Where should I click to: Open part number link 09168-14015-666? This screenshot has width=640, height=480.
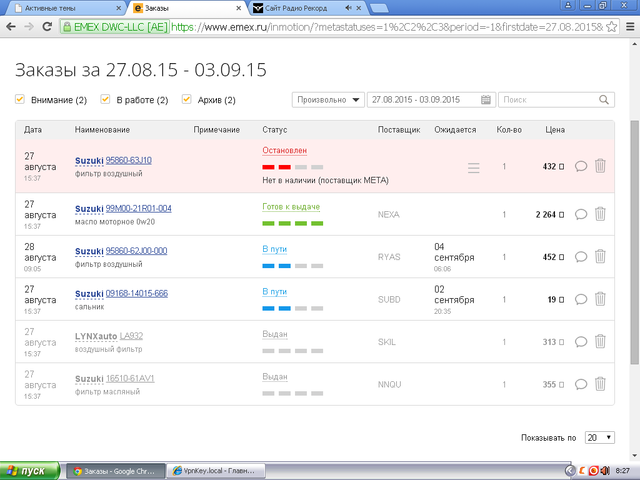136,293
